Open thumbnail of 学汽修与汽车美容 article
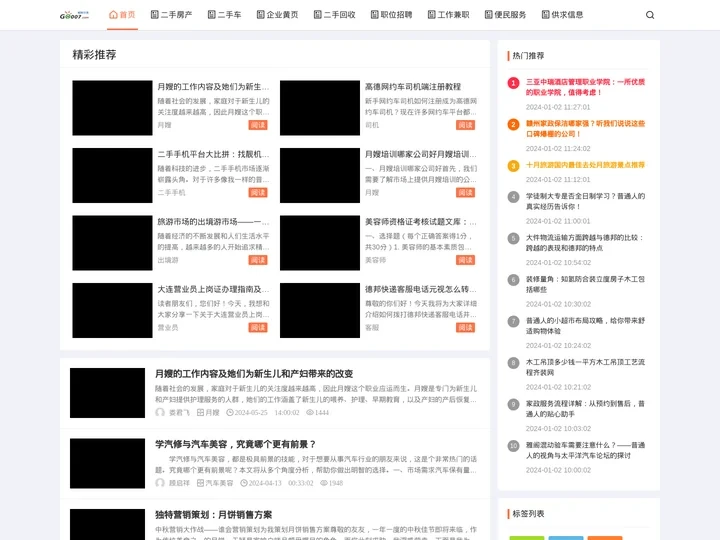 coord(107,463)
